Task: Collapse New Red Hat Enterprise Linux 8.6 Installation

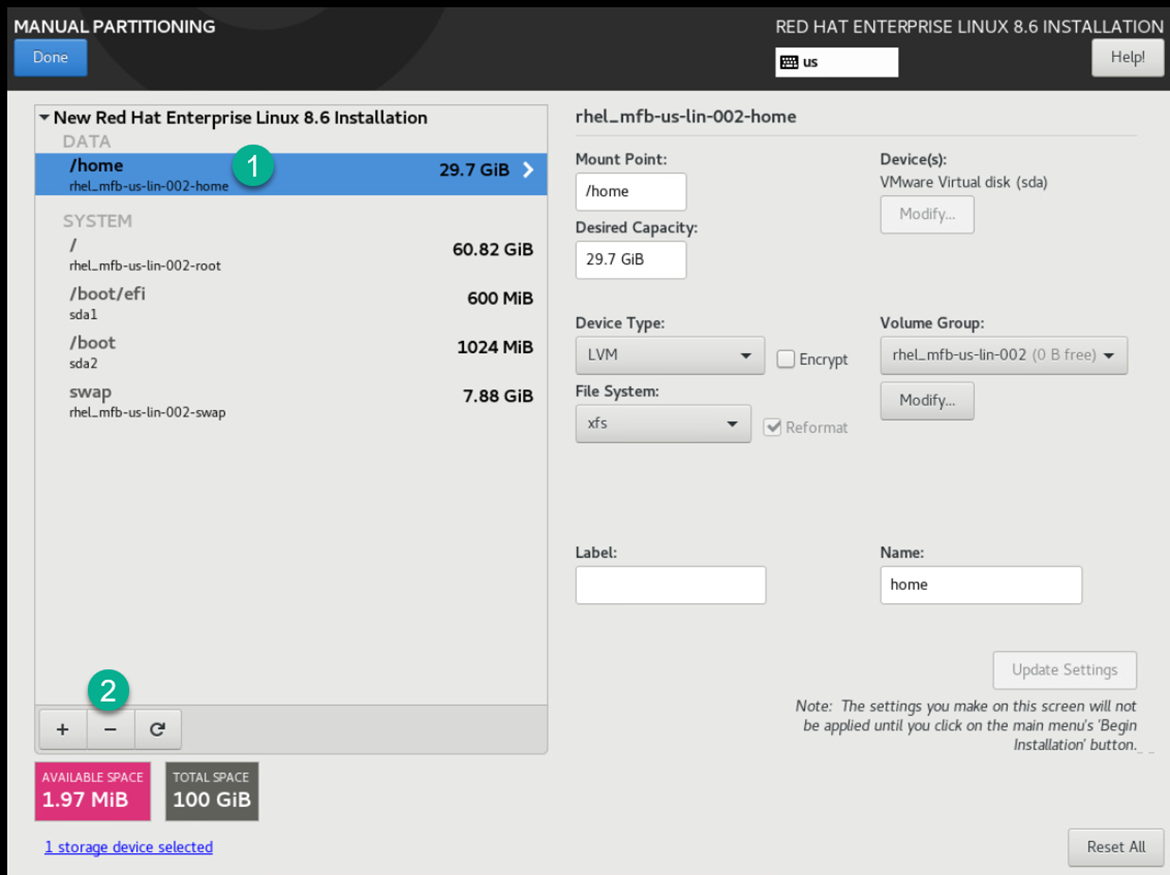Action: (x=45, y=117)
